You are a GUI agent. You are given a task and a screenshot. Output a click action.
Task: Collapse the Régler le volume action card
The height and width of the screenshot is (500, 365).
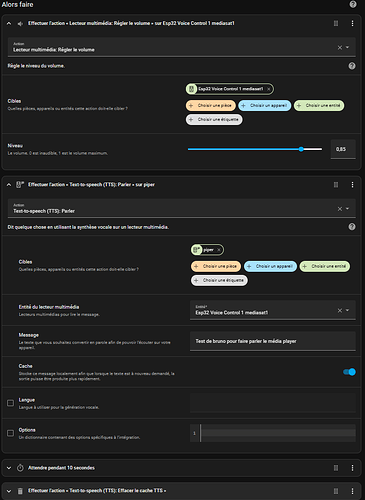click(x=9, y=23)
